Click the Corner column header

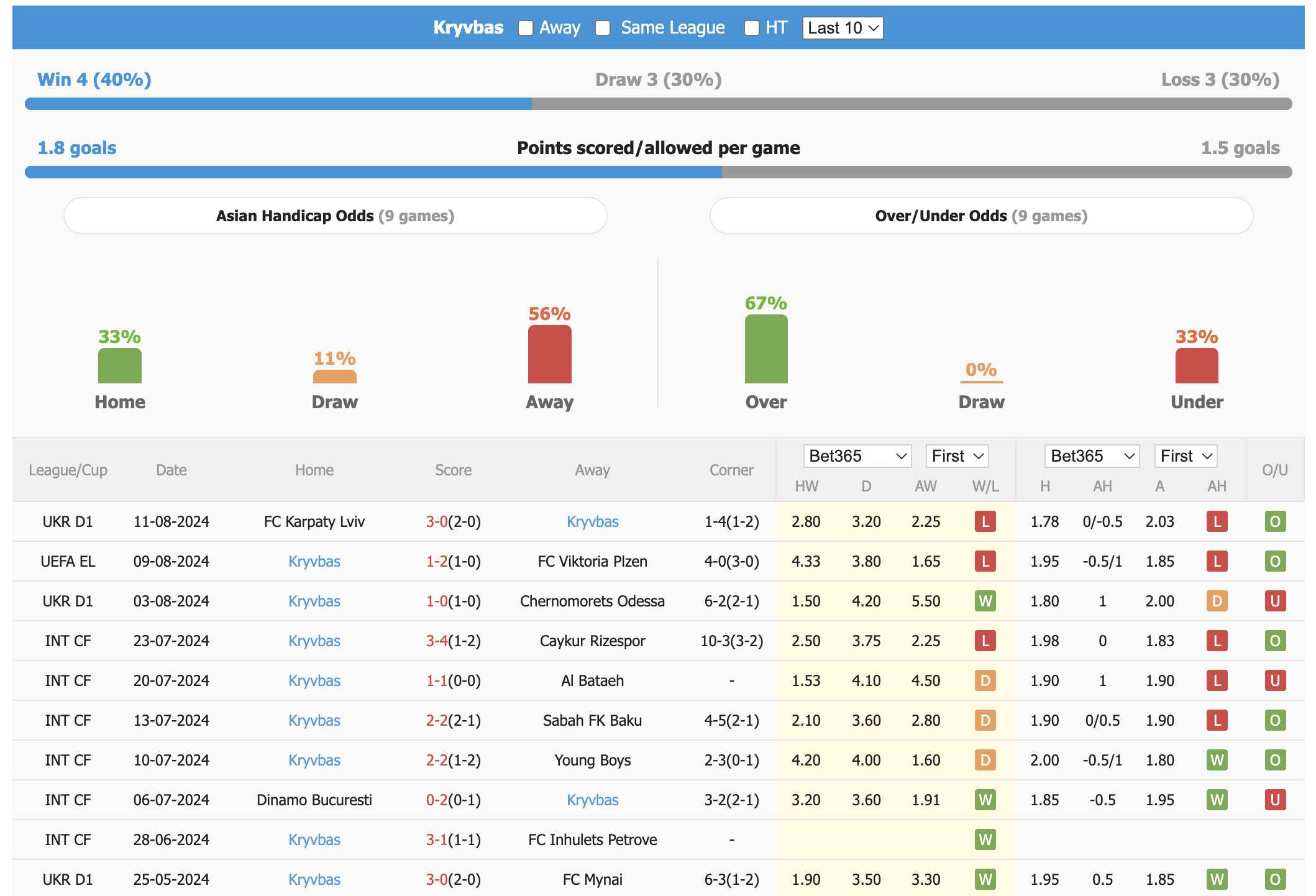732,470
